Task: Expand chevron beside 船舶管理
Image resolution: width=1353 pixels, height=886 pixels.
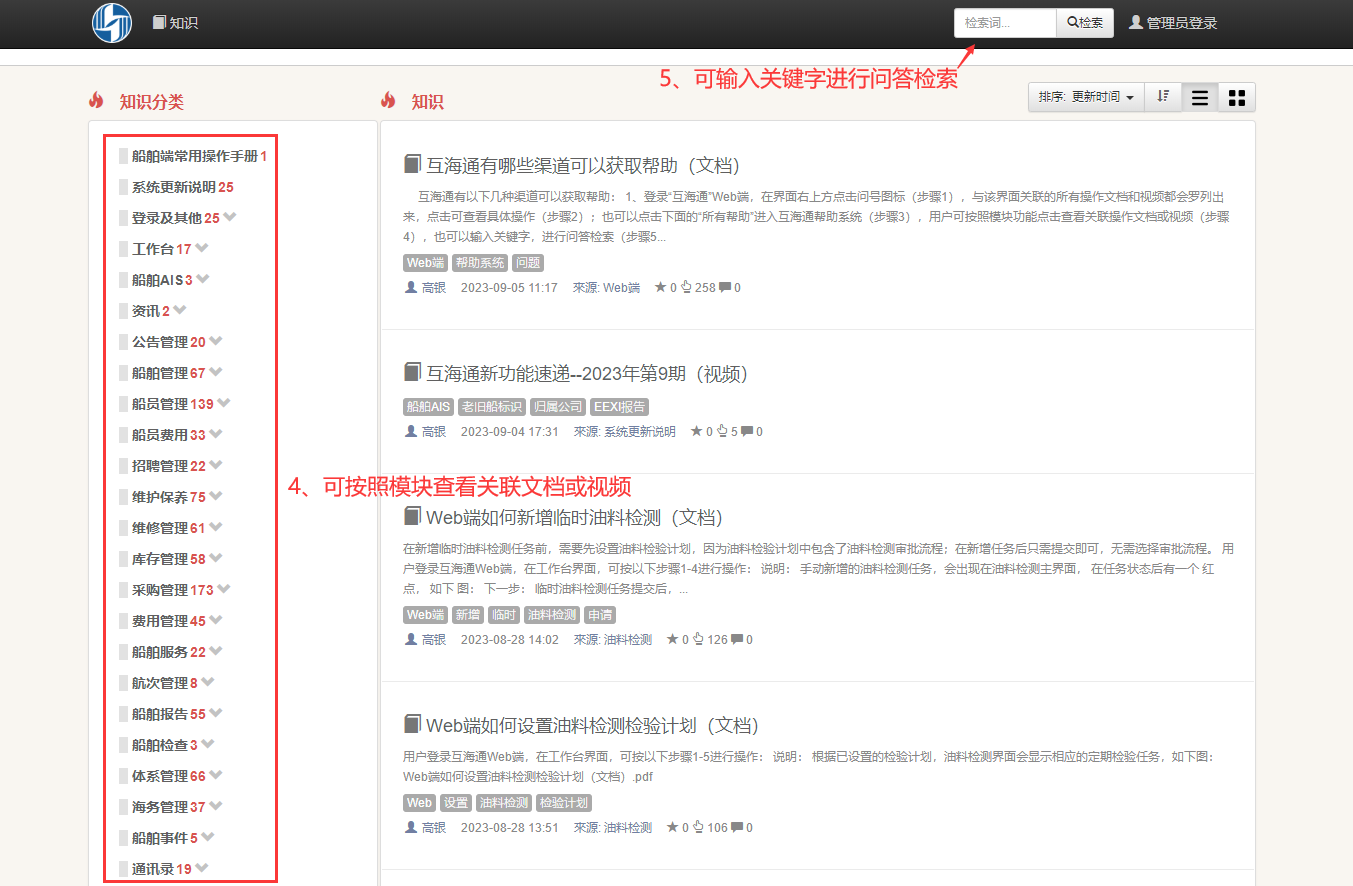Action: 216,372
